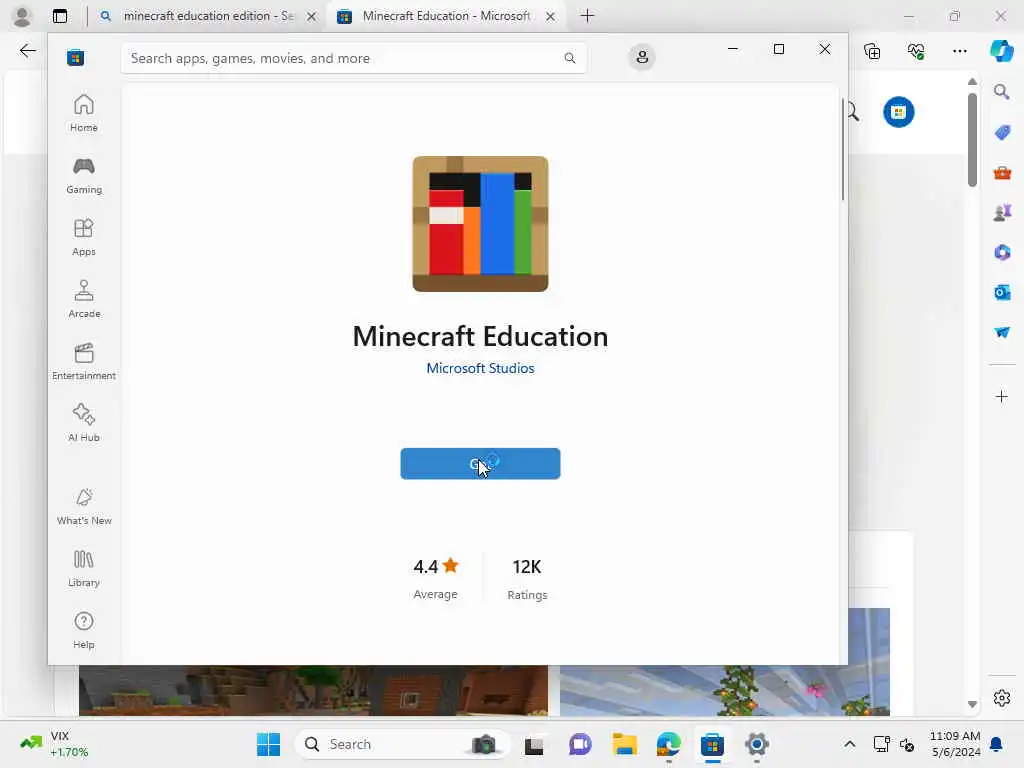This screenshot has width=1024, height=768.
Task: Open Edge sidebar settings gear
Action: [x=1002, y=698]
